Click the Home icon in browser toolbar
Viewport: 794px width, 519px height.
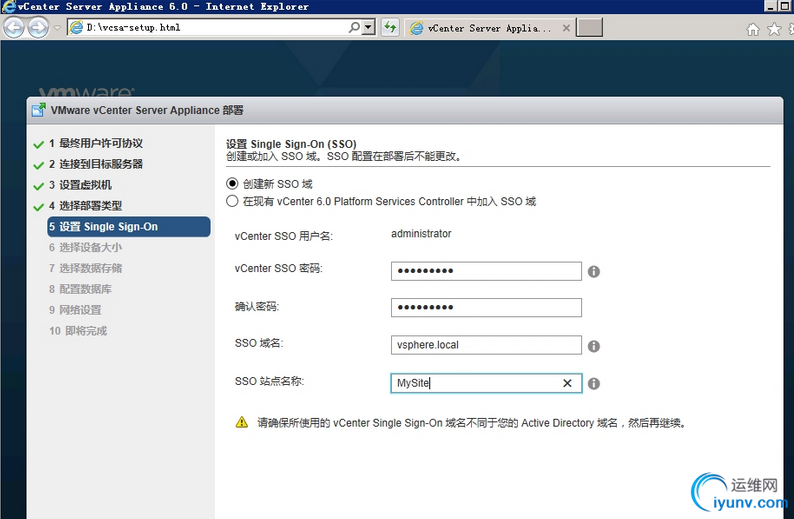point(753,29)
